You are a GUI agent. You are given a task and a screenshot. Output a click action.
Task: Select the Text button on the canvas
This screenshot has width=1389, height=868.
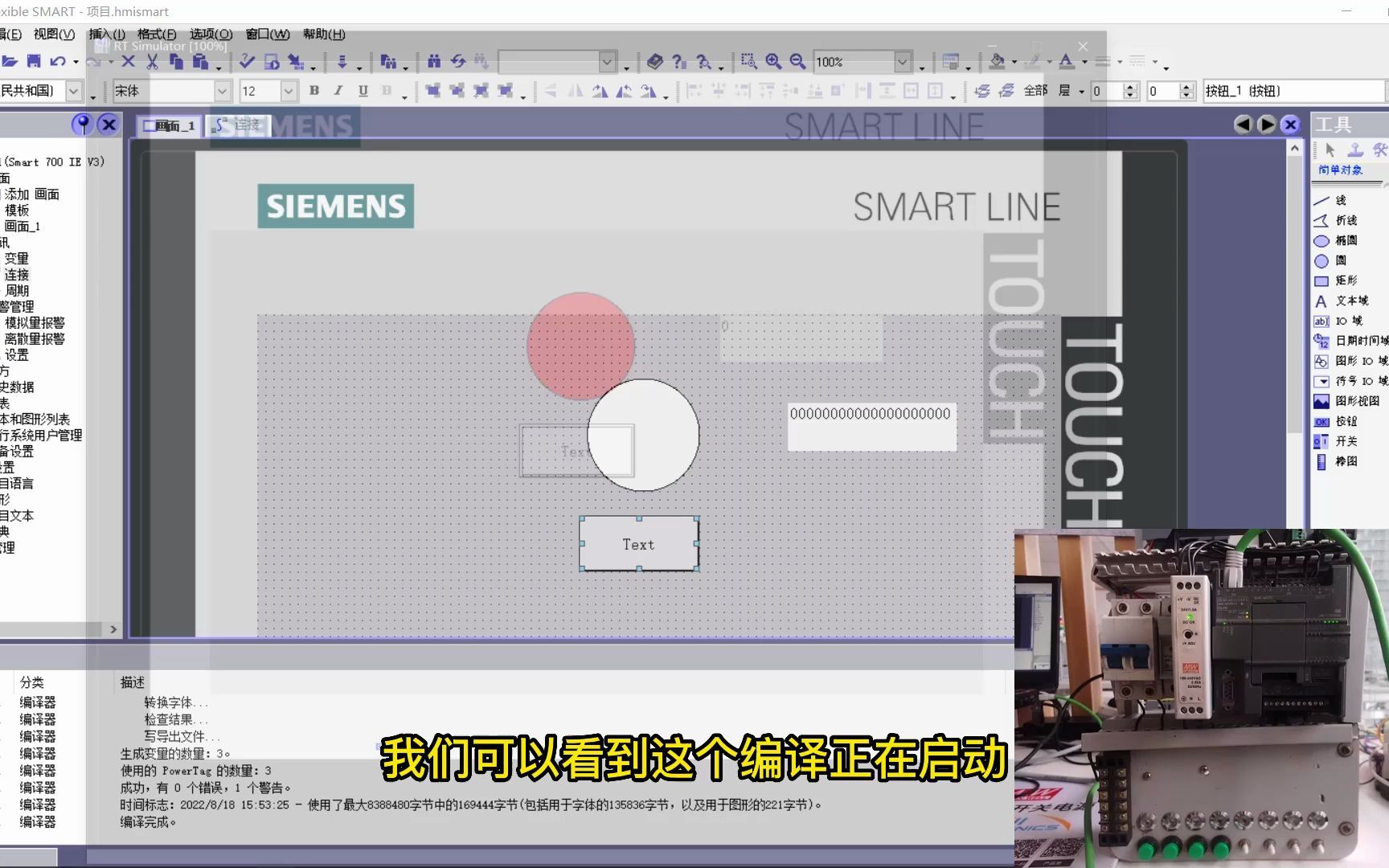[x=639, y=544]
